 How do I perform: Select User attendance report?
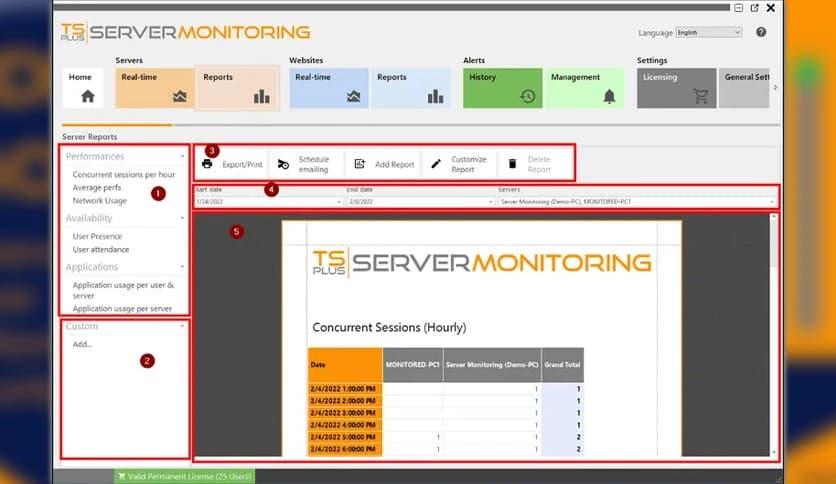click(101, 249)
